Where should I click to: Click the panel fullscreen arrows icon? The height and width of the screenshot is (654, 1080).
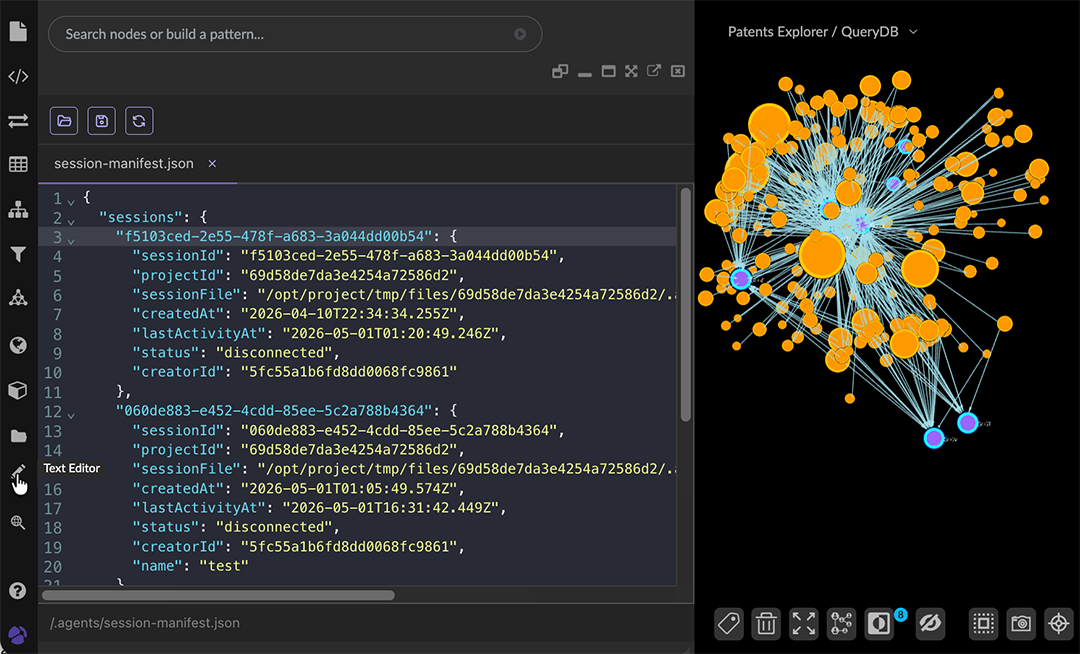(x=631, y=71)
